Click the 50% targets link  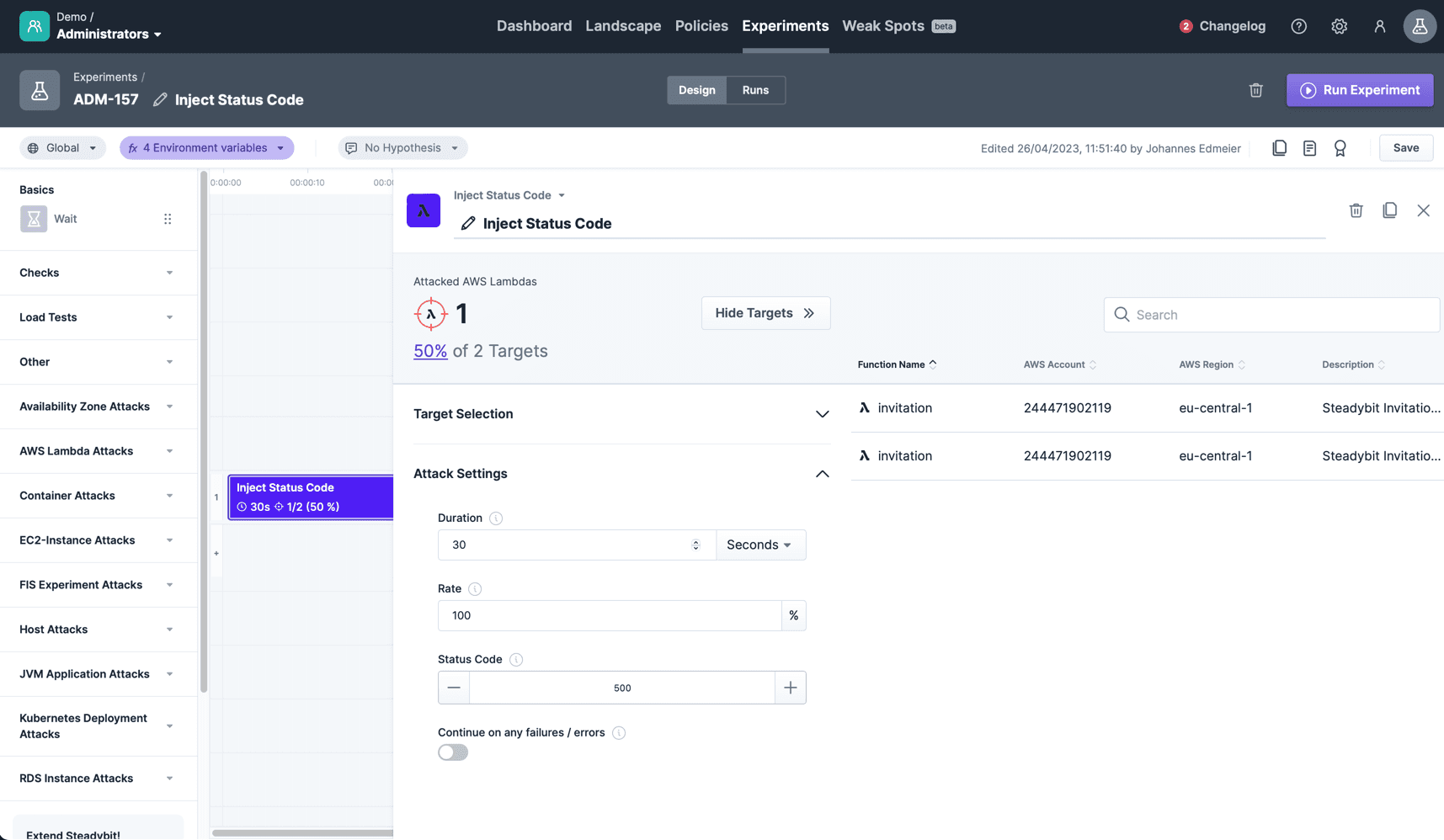point(430,351)
